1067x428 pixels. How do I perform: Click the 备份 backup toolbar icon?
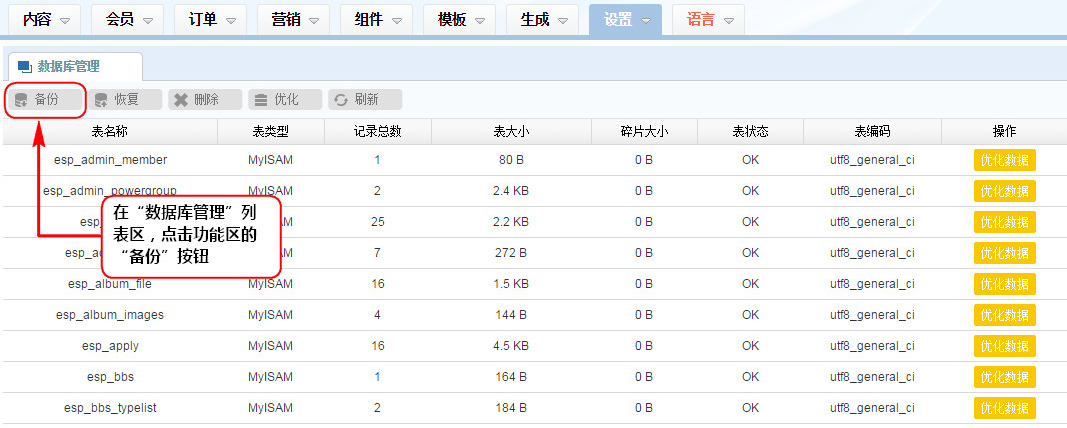pos(22,100)
